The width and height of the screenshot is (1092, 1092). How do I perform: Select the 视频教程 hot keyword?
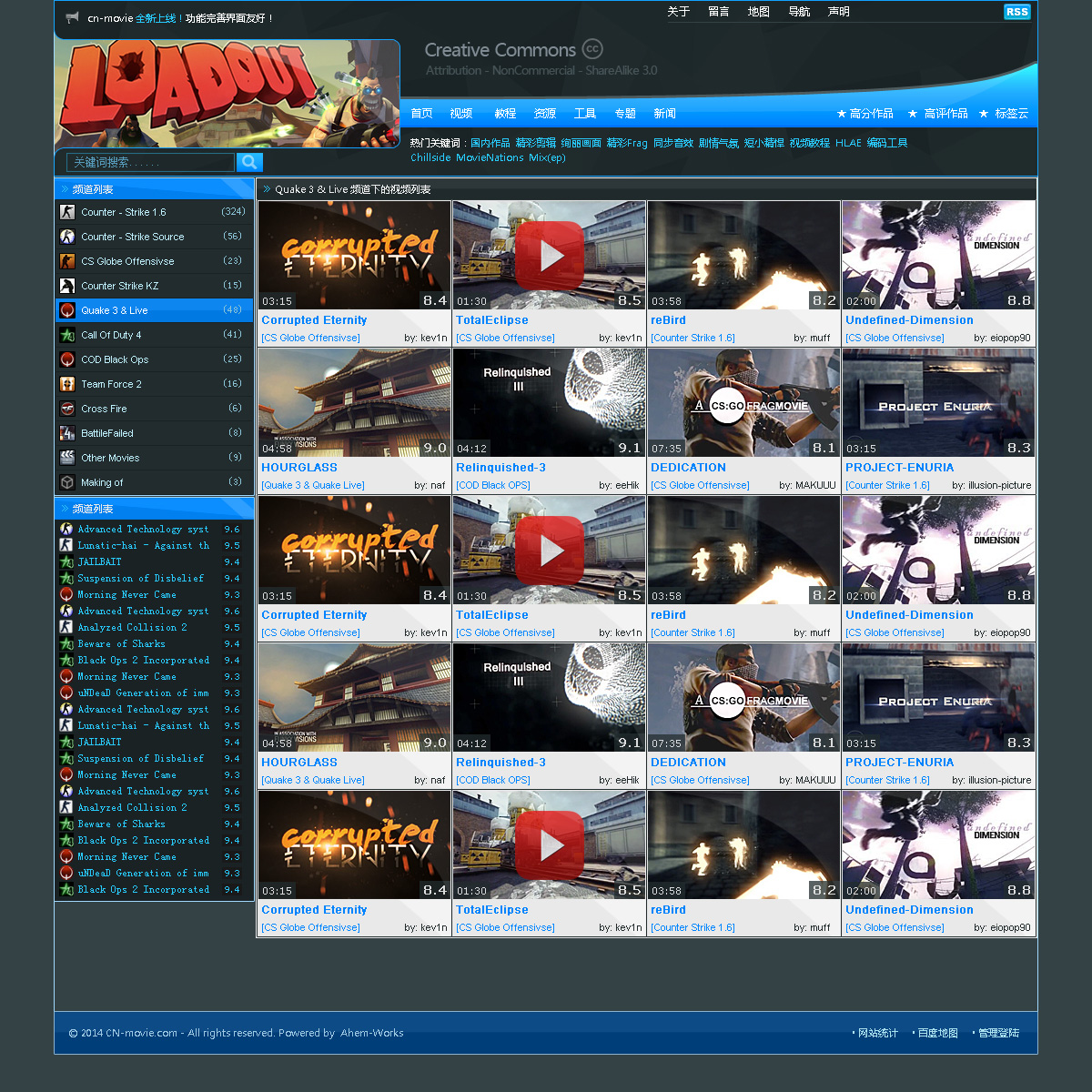(810, 143)
